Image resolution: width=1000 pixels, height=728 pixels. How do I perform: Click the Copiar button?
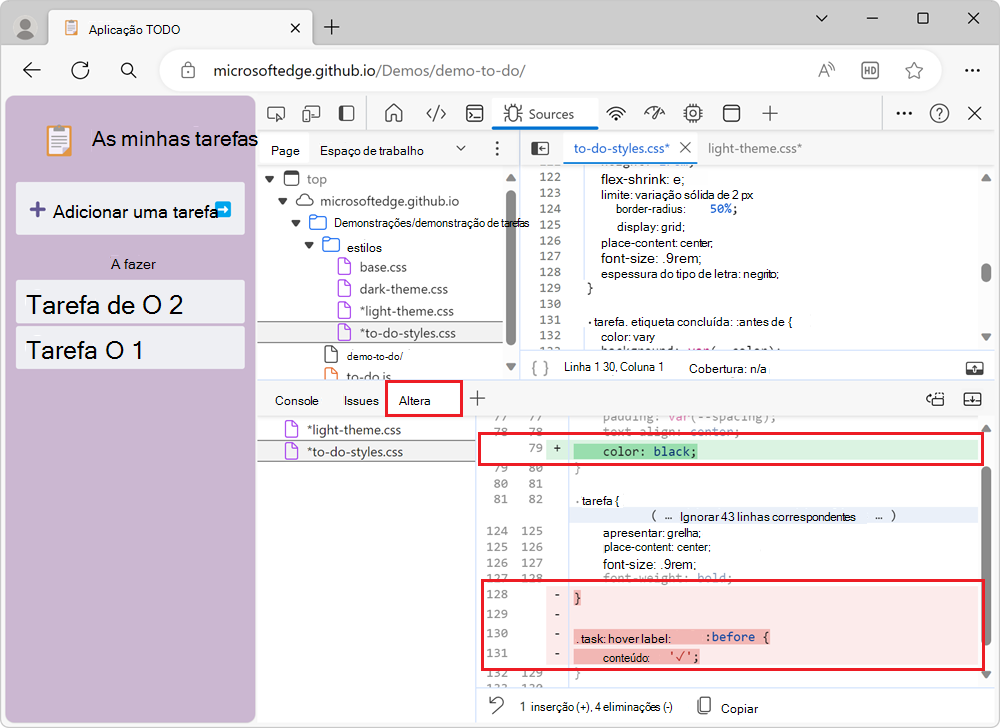pos(728,708)
